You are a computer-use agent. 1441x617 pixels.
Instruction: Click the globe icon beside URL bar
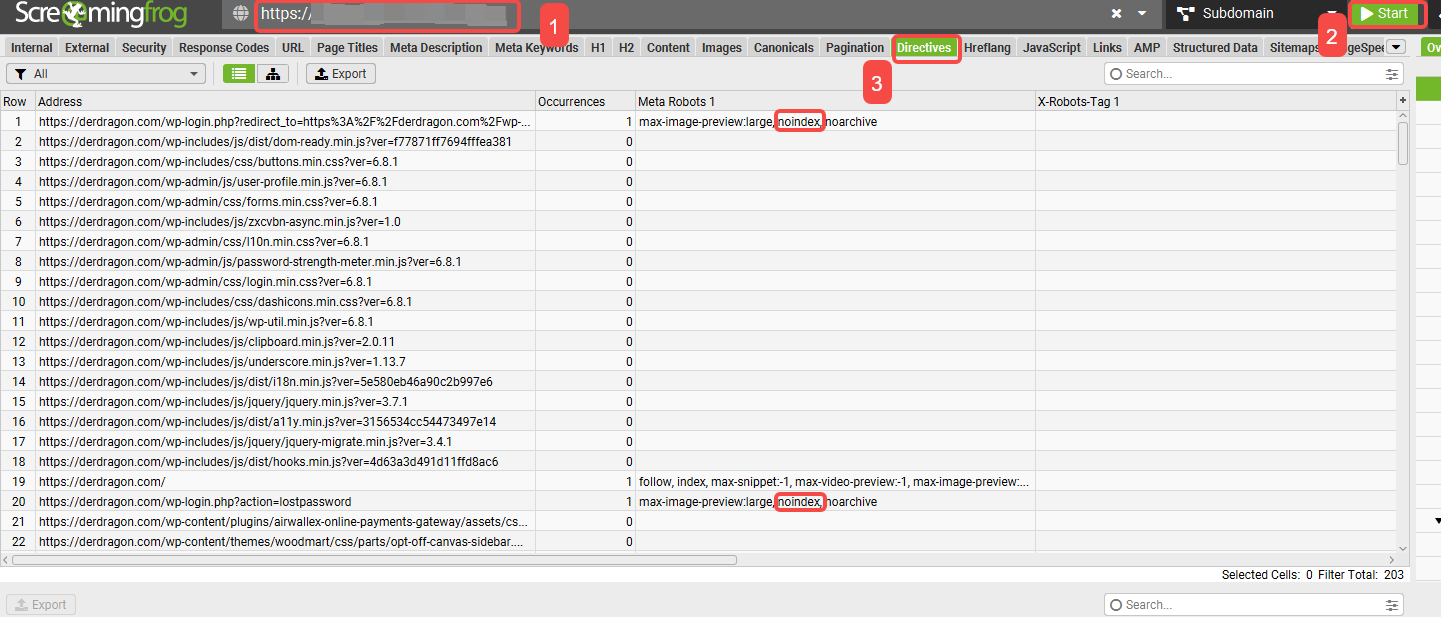[x=240, y=14]
